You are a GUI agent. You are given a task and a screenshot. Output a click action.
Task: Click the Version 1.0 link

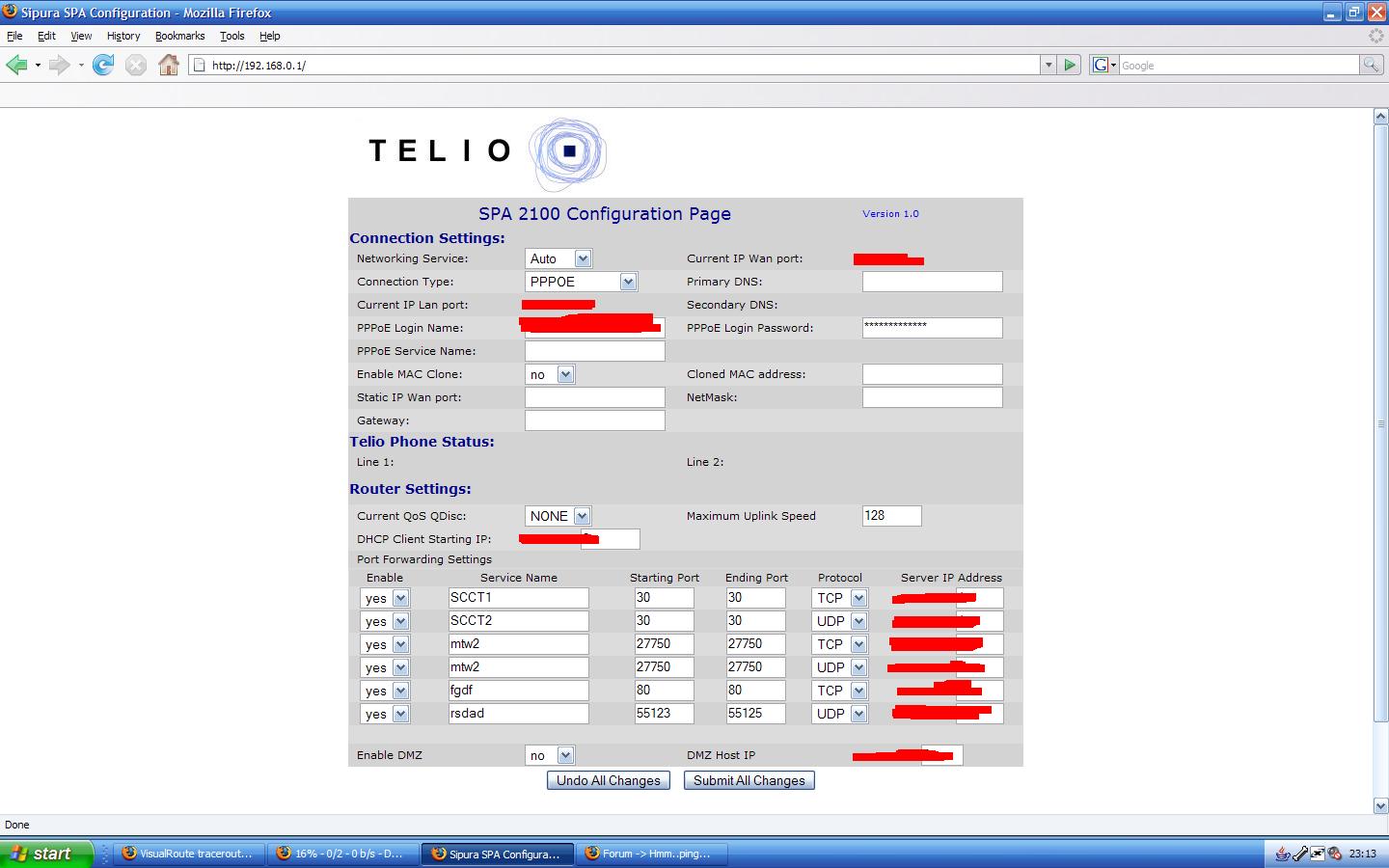click(890, 214)
